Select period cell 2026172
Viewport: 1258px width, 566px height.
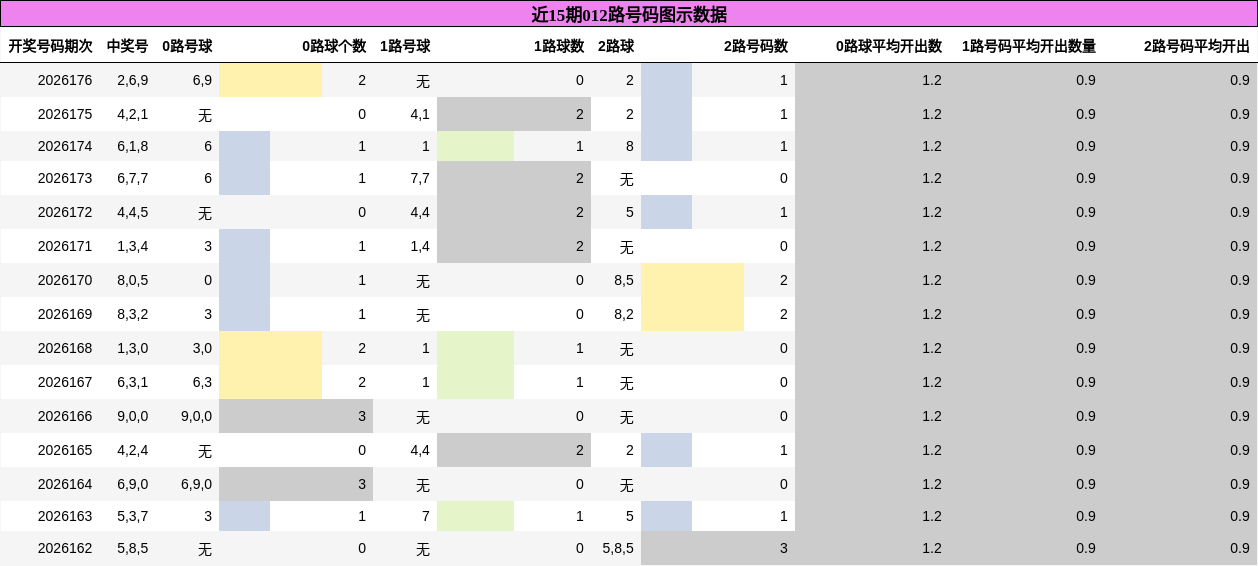(65, 212)
